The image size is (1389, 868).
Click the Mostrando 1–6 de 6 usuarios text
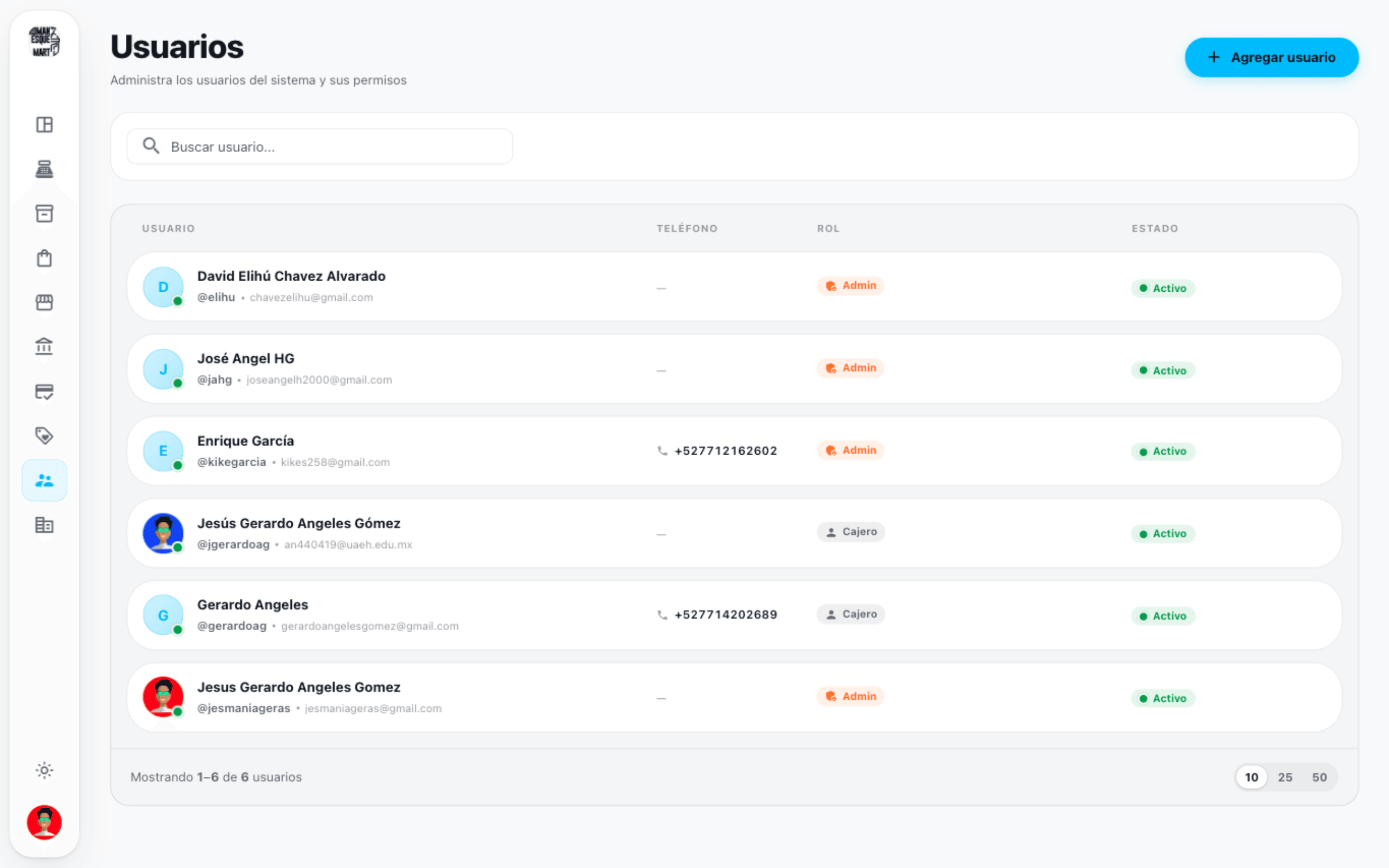pos(216,777)
